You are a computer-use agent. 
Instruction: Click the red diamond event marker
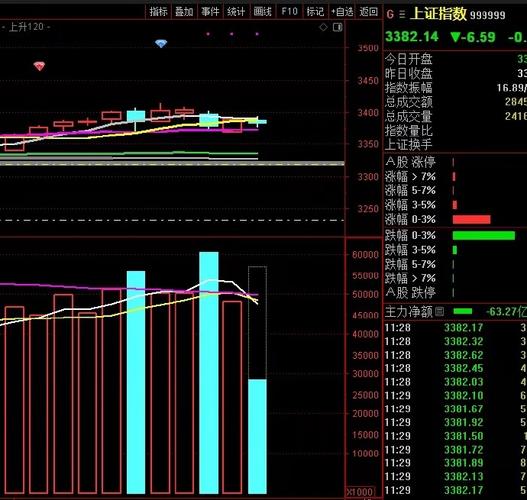click(x=39, y=66)
